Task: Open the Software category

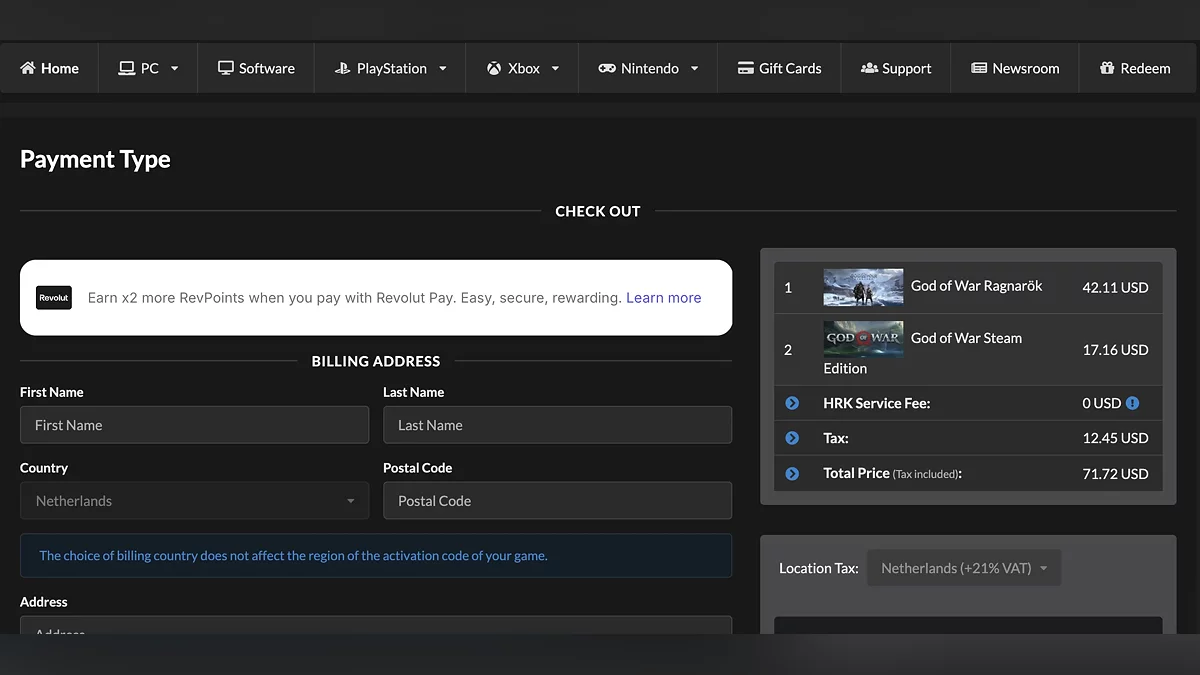Action: pyautogui.click(x=256, y=68)
